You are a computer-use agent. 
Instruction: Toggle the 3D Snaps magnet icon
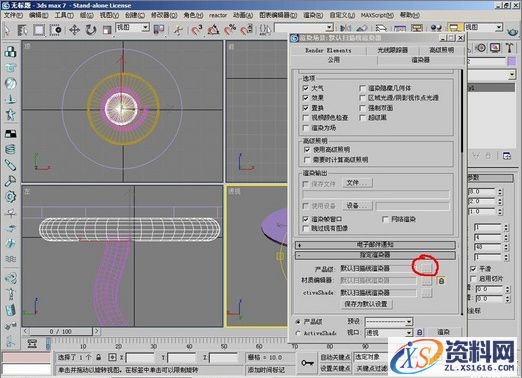click(x=197, y=30)
